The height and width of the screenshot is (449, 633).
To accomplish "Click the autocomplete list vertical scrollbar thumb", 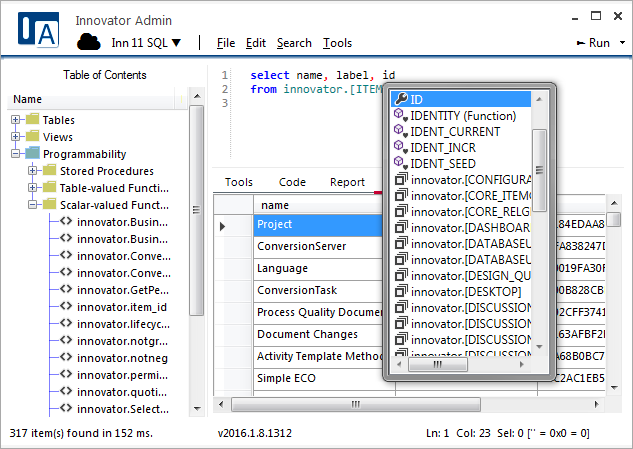I will [x=539, y=170].
